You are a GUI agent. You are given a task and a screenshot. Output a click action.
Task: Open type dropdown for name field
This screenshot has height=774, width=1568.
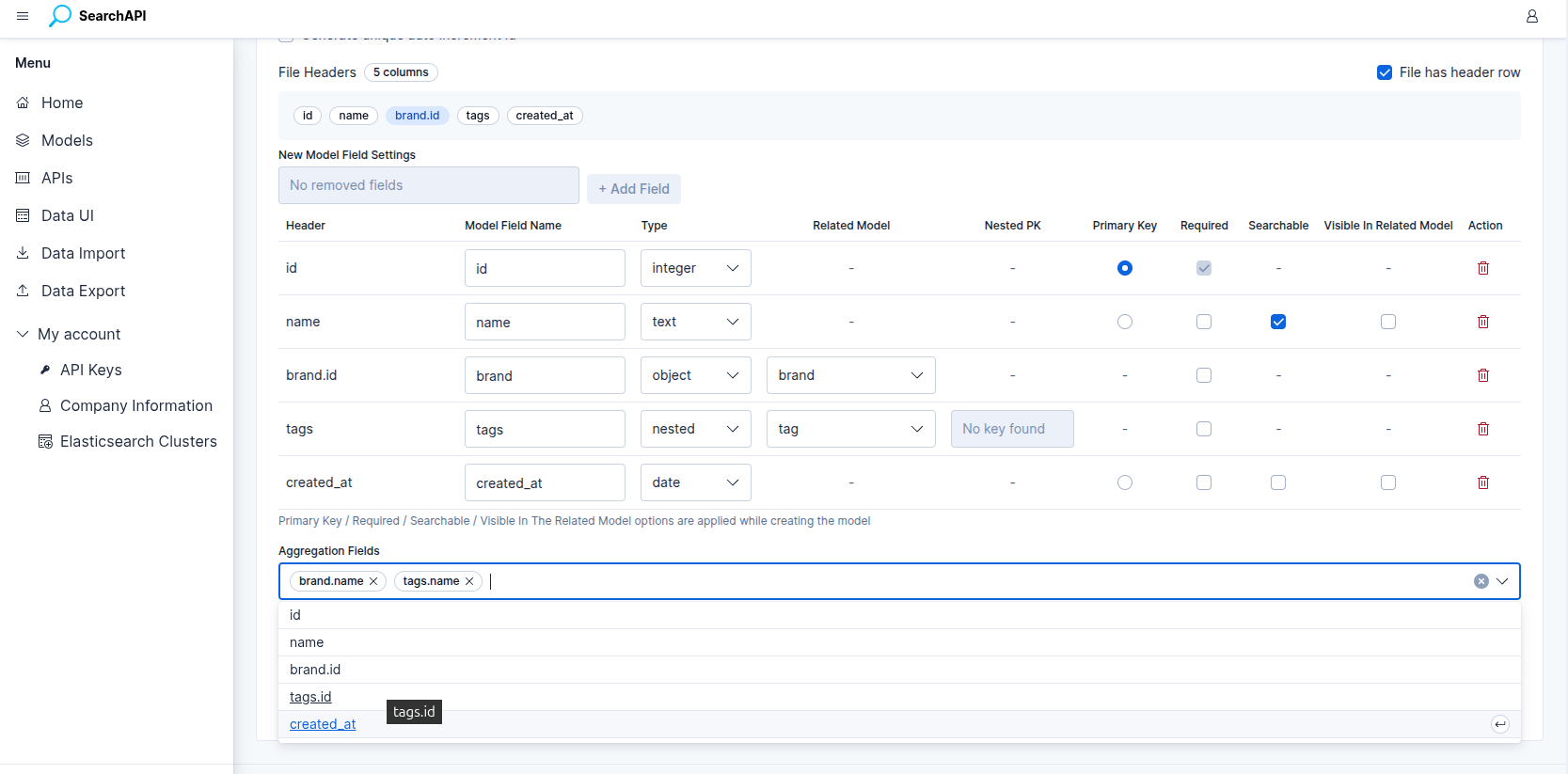[x=696, y=322]
